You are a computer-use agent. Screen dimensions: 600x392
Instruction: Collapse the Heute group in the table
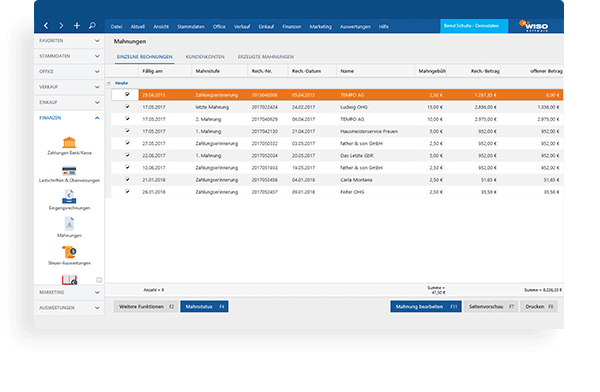[x=109, y=83]
